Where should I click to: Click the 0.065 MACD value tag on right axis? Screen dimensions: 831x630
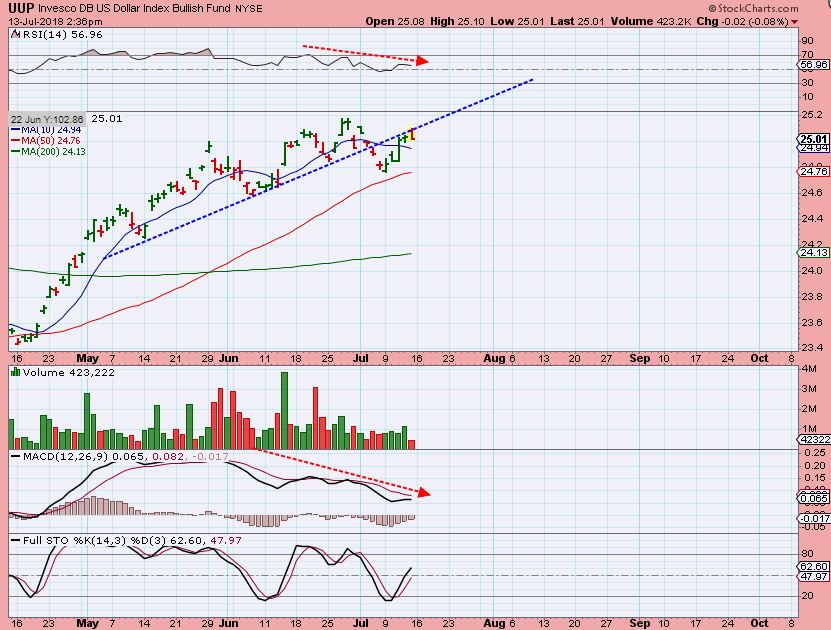[x=814, y=499]
